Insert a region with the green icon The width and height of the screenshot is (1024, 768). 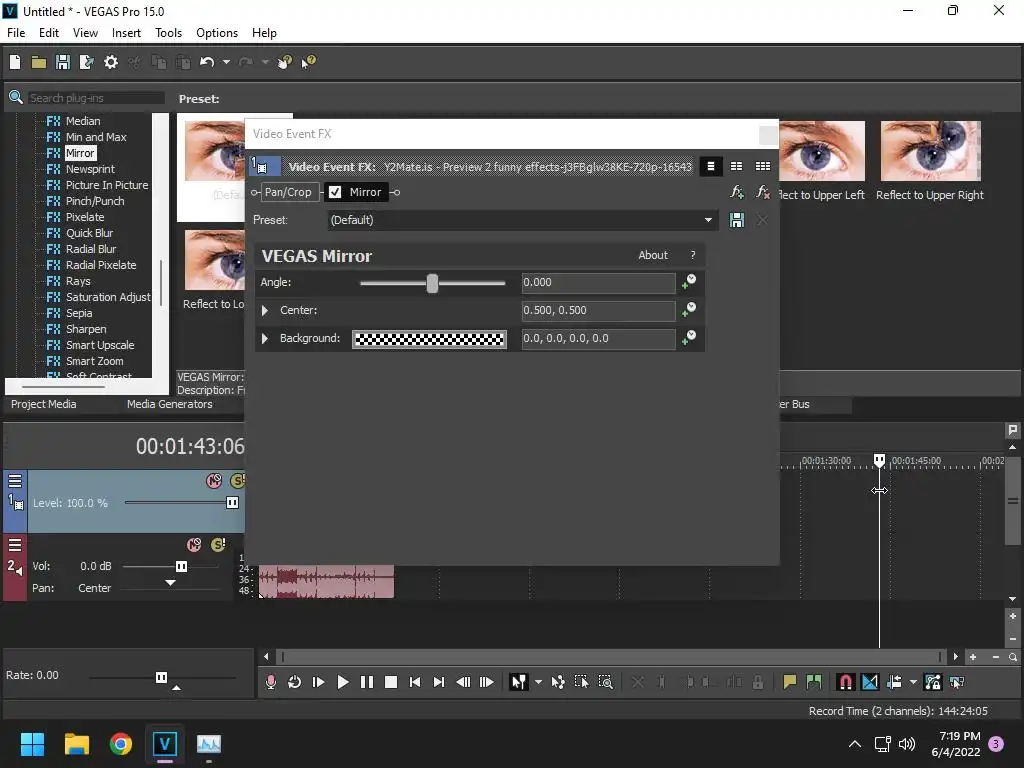click(814, 682)
